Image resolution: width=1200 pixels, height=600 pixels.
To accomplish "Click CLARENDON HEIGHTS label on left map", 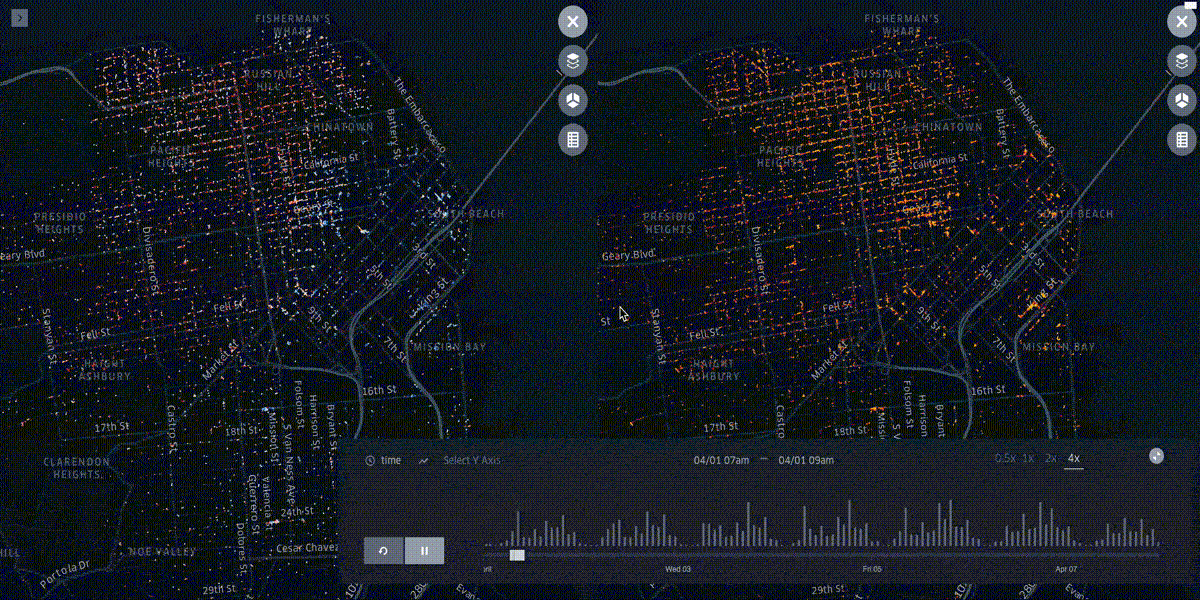I will pos(79,469).
